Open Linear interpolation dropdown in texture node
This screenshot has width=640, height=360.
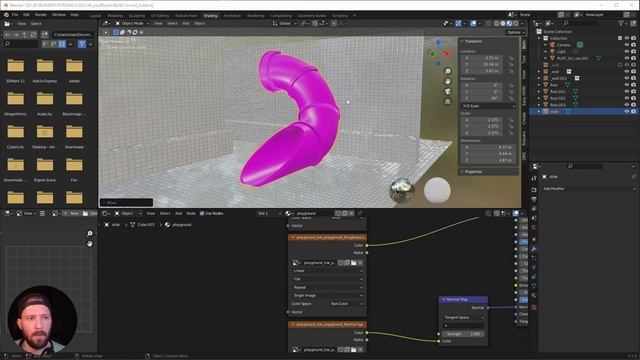click(327, 271)
